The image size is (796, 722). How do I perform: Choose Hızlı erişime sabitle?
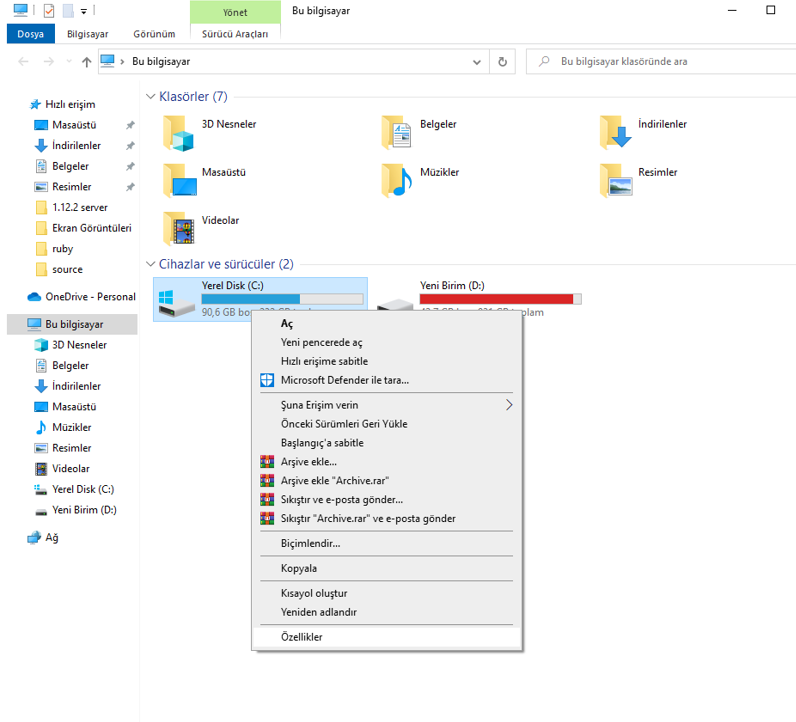click(x=387, y=362)
